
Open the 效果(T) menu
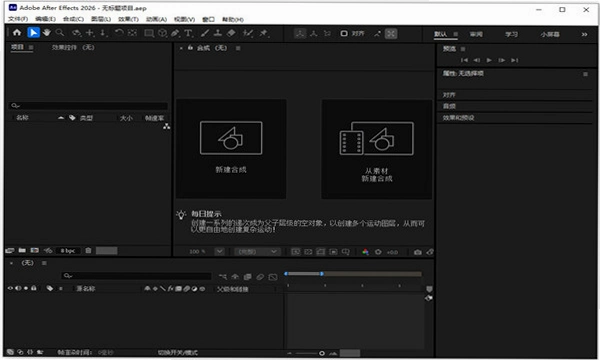[x=128, y=19]
